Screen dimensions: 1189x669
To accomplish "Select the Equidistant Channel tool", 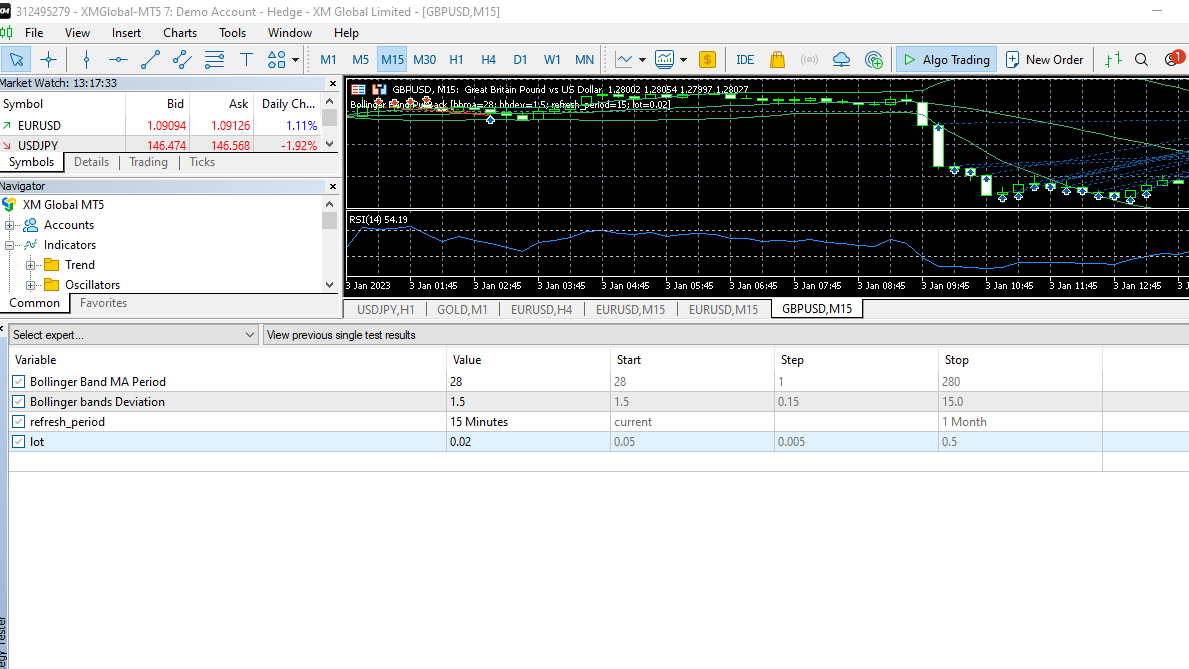I will (x=182, y=59).
